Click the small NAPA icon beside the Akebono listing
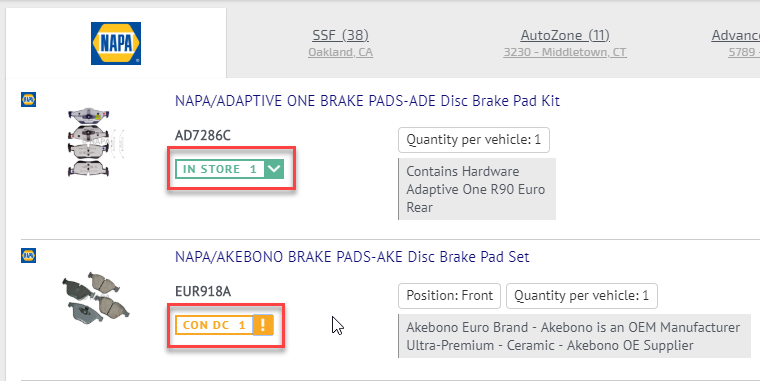 point(28,255)
